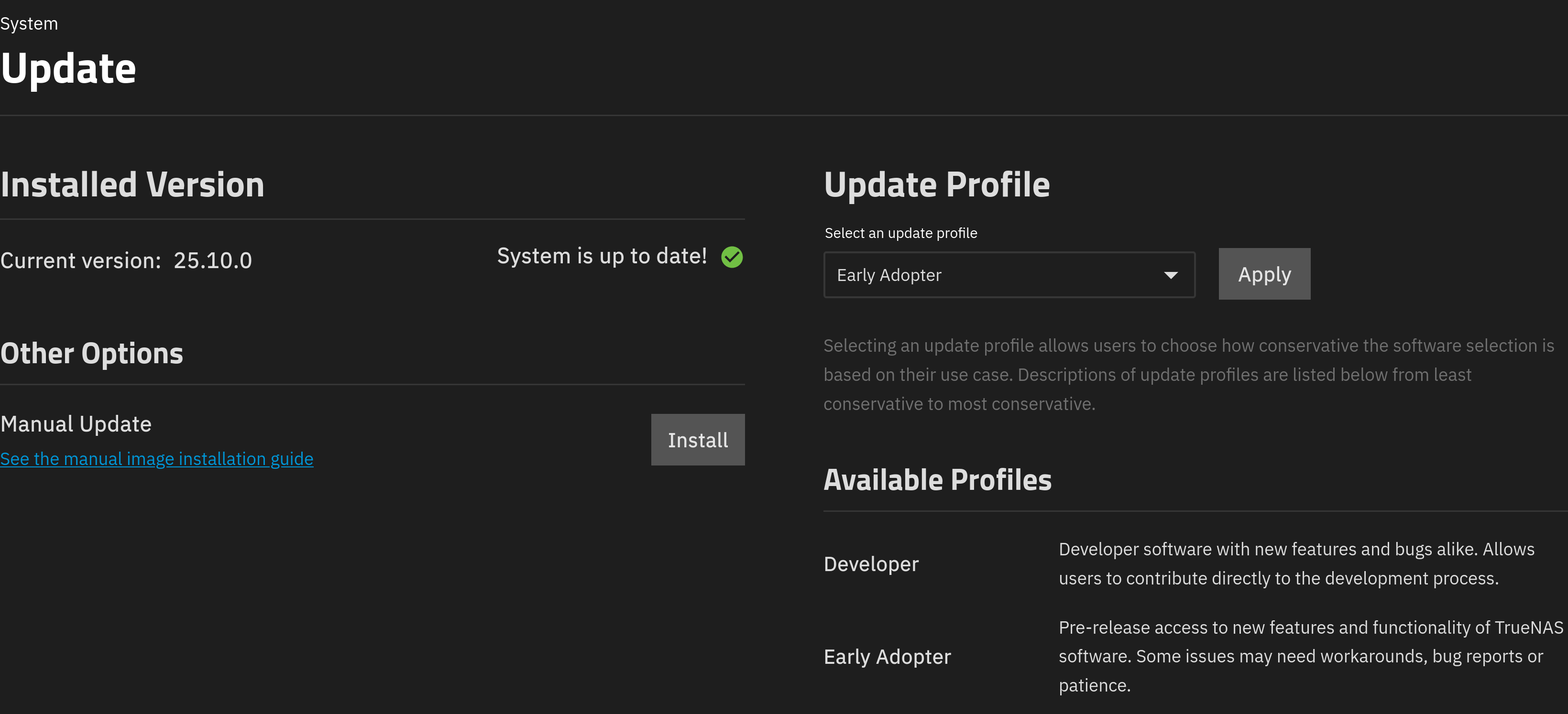This screenshot has height=714, width=1568.
Task: Click the Select an update profile label
Action: (900, 233)
